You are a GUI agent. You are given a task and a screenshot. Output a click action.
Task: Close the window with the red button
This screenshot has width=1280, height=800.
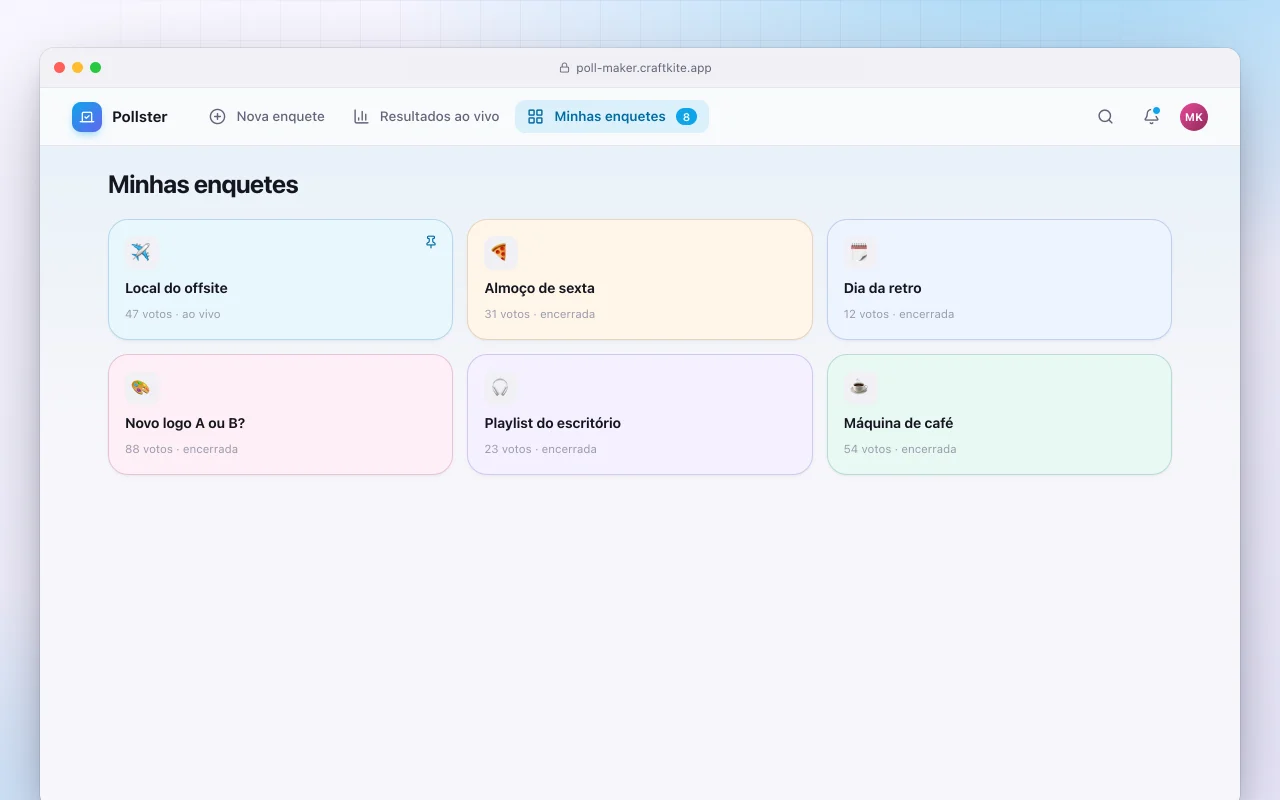tap(60, 68)
